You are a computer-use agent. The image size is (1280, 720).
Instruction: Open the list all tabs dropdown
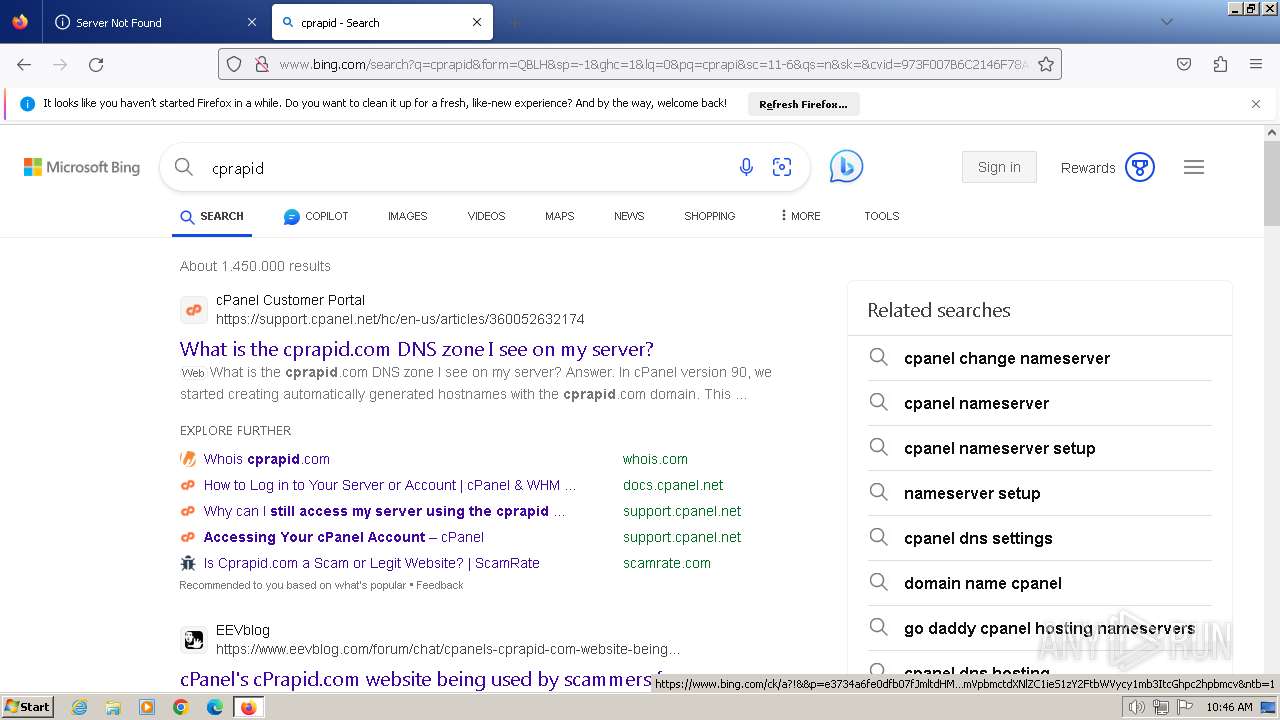pyautogui.click(x=1166, y=22)
